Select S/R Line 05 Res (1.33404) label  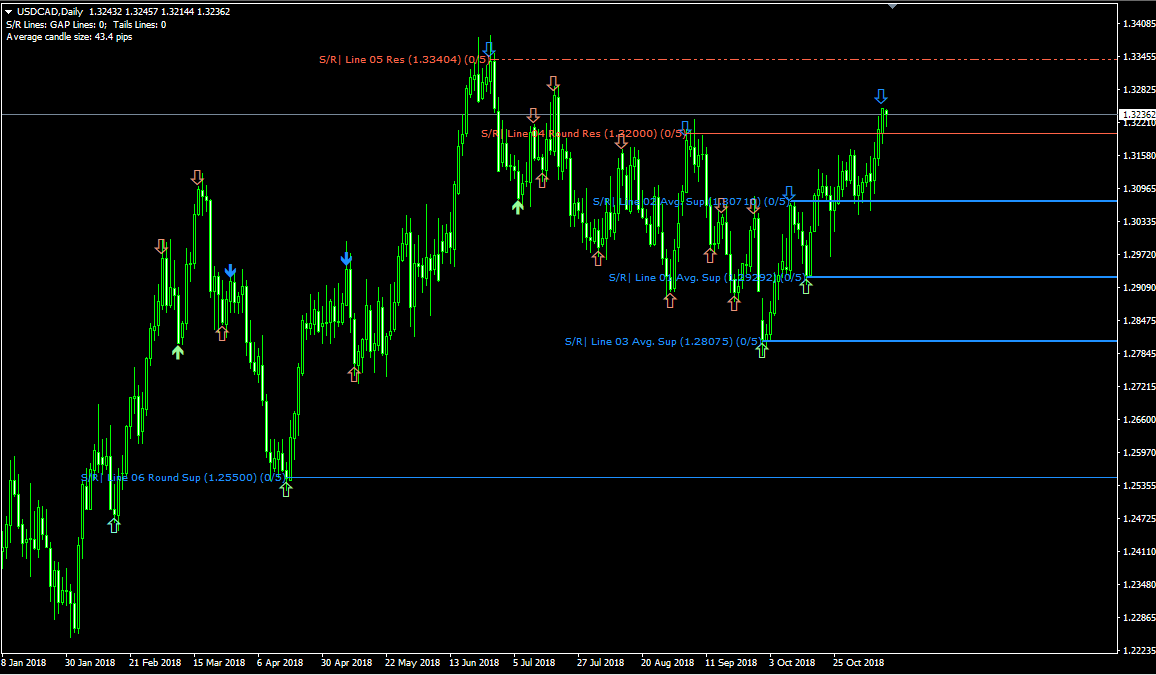point(403,60)
